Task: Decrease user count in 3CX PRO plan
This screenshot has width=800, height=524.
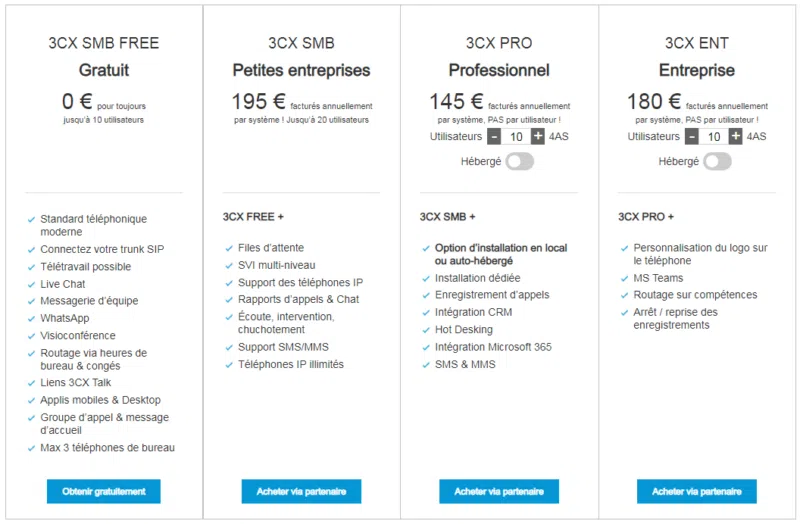Action: point(494,136)
